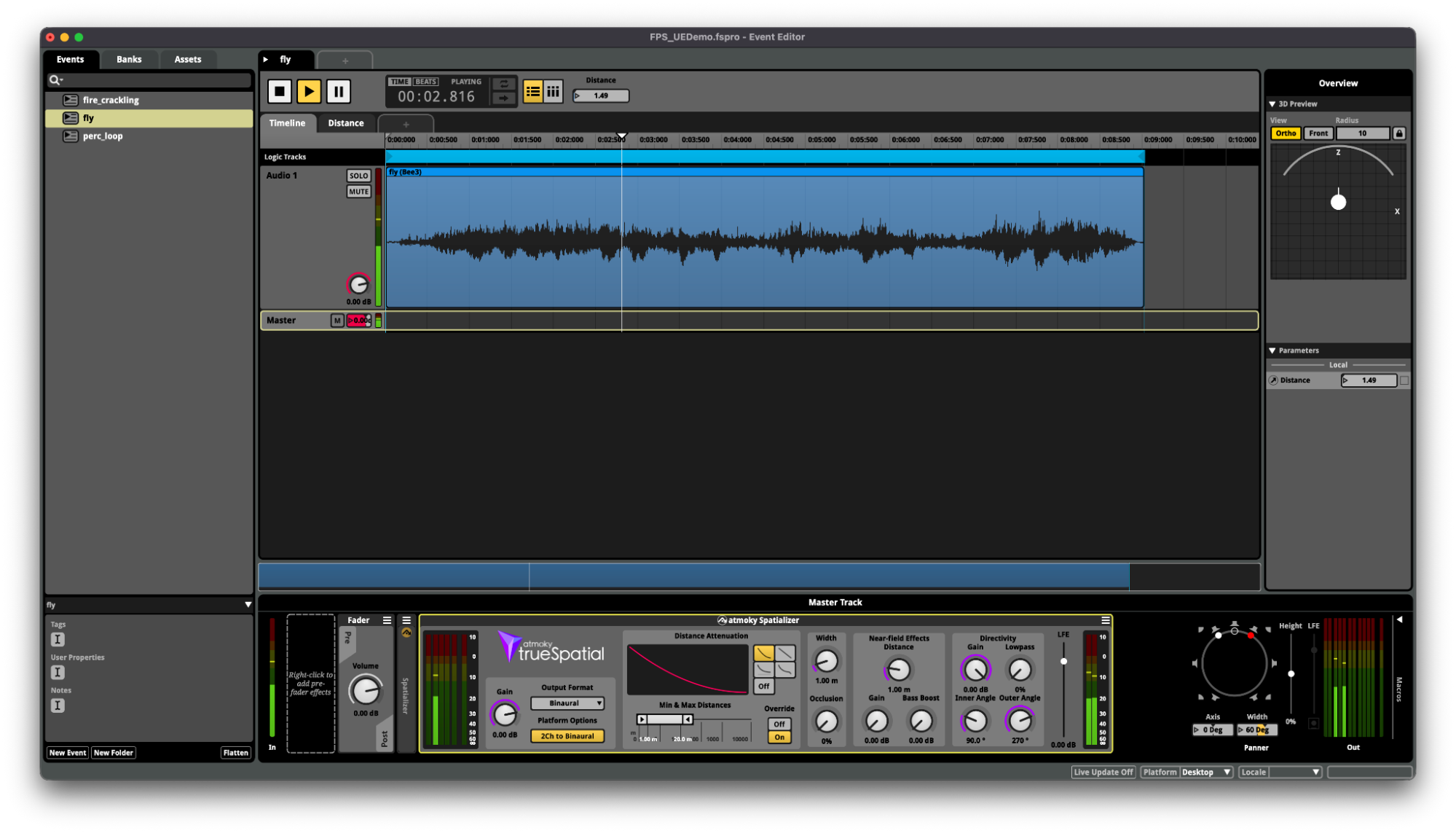This screenshot has width=1456, height=833.
Task: Set Override to Off
Action: [779, 724]
